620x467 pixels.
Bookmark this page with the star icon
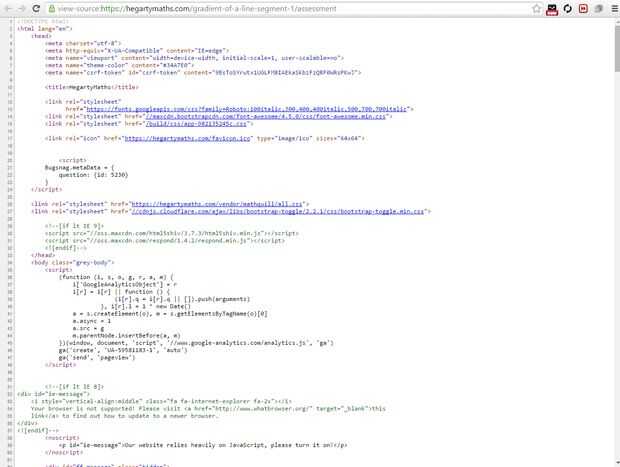tap(536, 8)
